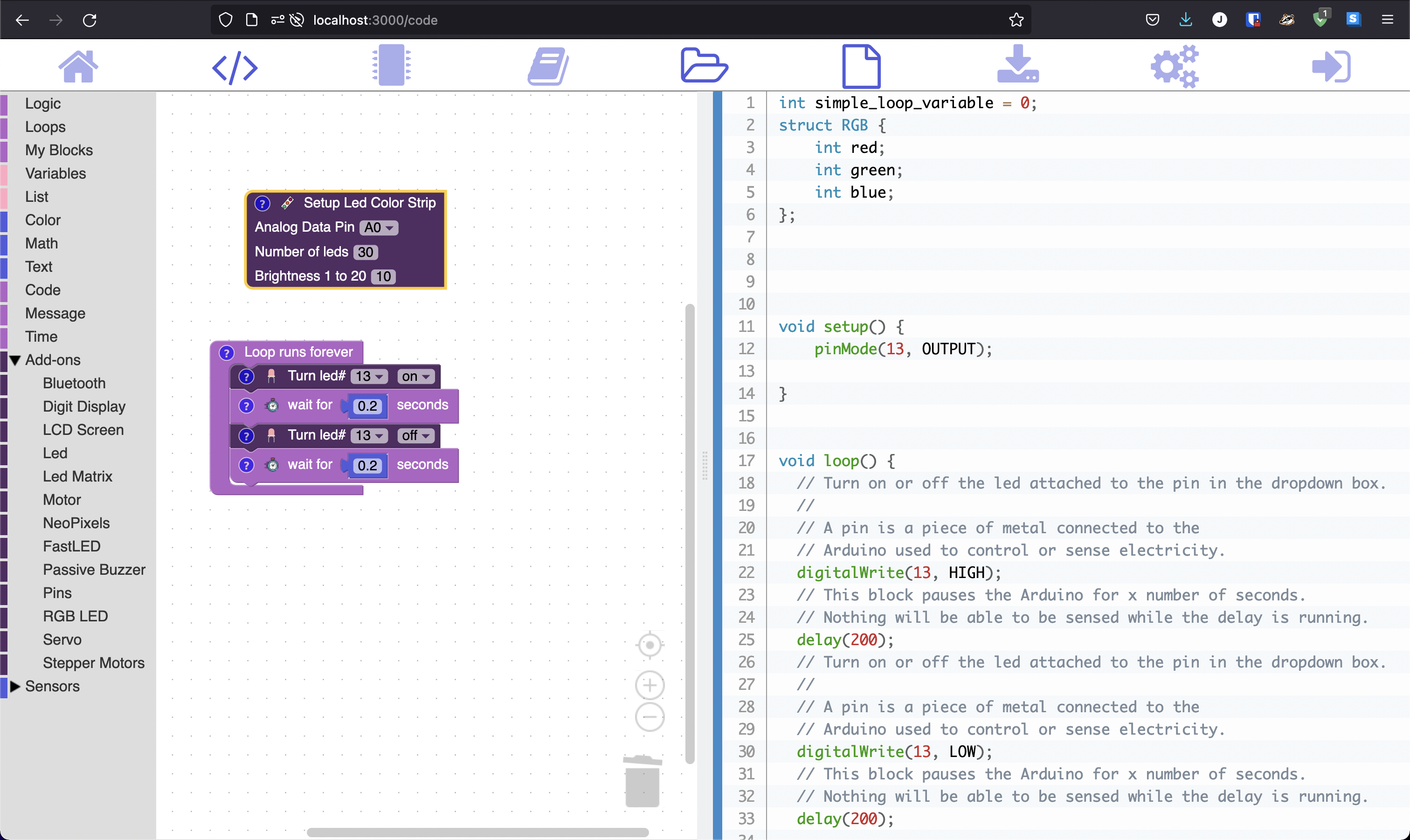
Task: Click the download to device icon
Action: pyautogui.click(x=1017, y=65)
